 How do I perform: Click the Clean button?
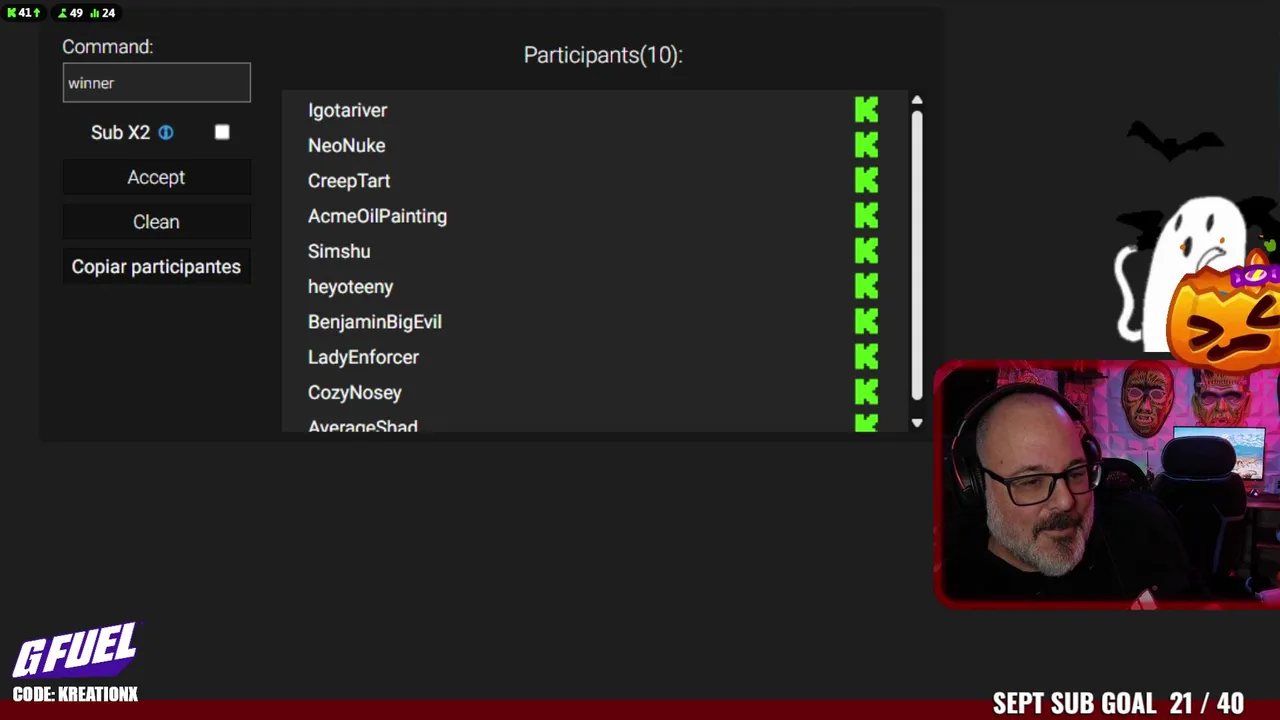point(156,222)
